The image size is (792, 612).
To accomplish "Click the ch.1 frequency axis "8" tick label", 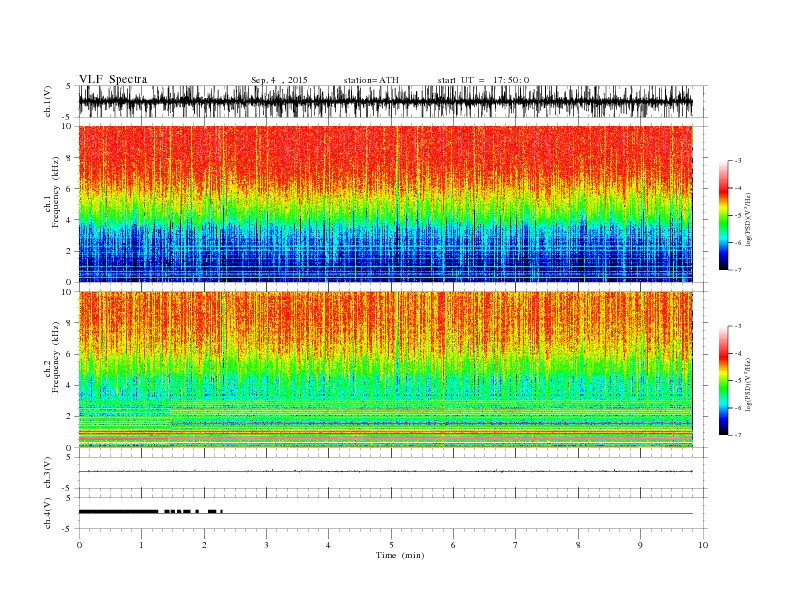I will pyautogui.click(x=70, y=158).
